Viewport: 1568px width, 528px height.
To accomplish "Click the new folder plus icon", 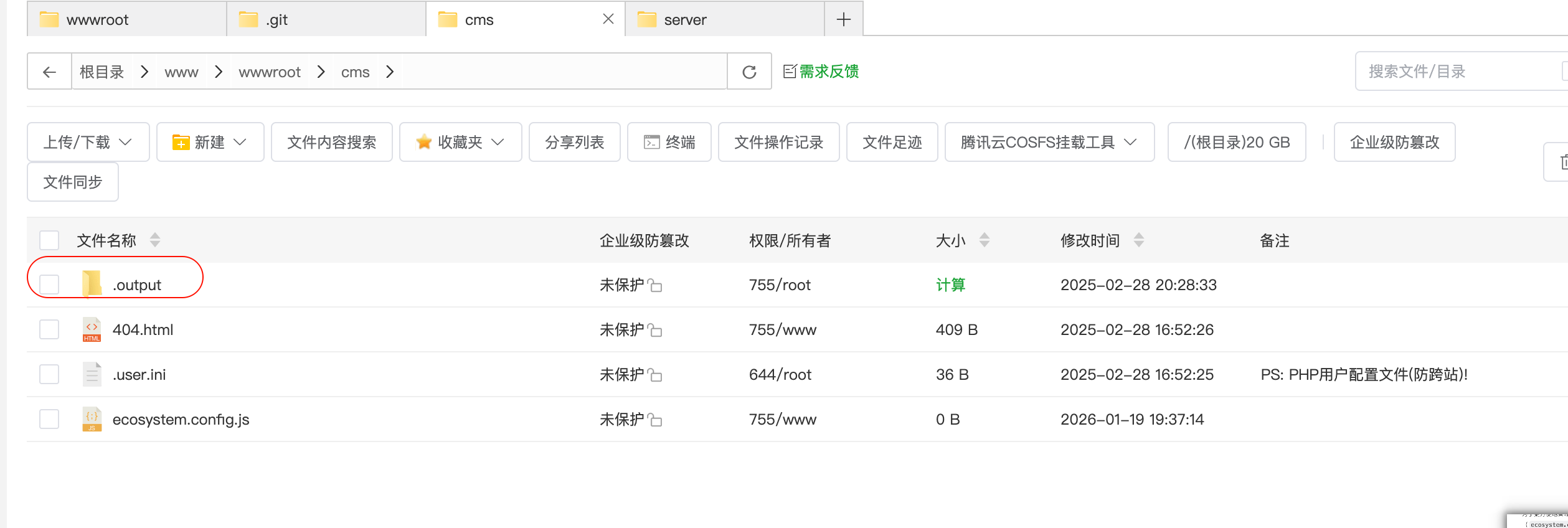I will pyautogui.click(x=181, y=142).
